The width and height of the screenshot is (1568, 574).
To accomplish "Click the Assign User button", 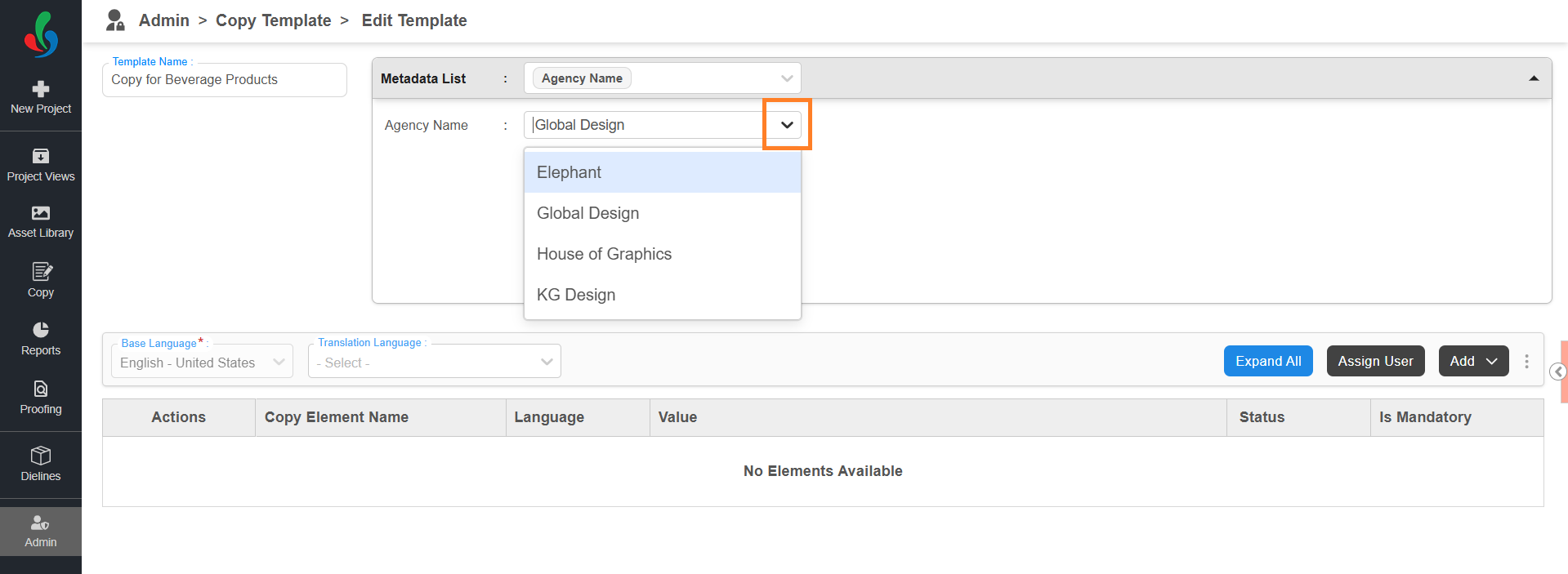I will pyautogui.click(x=1375, y=361).
